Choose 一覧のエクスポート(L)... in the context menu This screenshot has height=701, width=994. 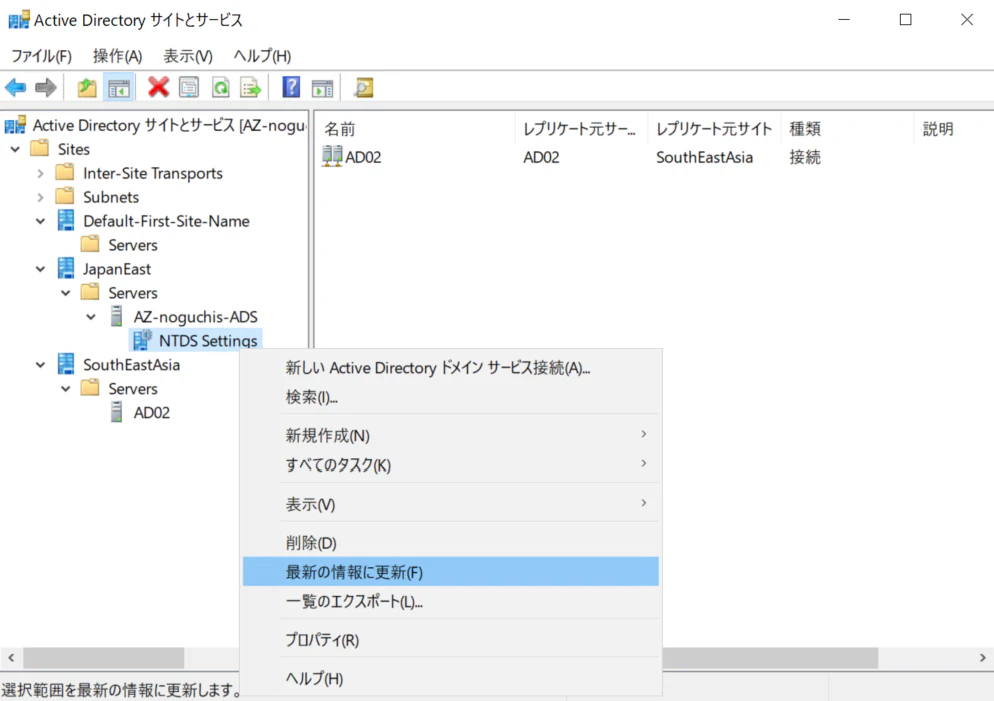(451, 601)
